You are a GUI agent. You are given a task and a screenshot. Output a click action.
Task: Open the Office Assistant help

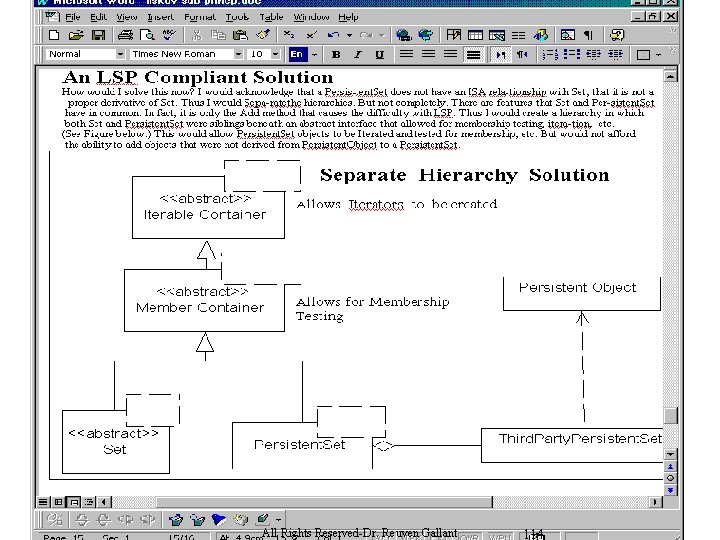tap(617, 35)
